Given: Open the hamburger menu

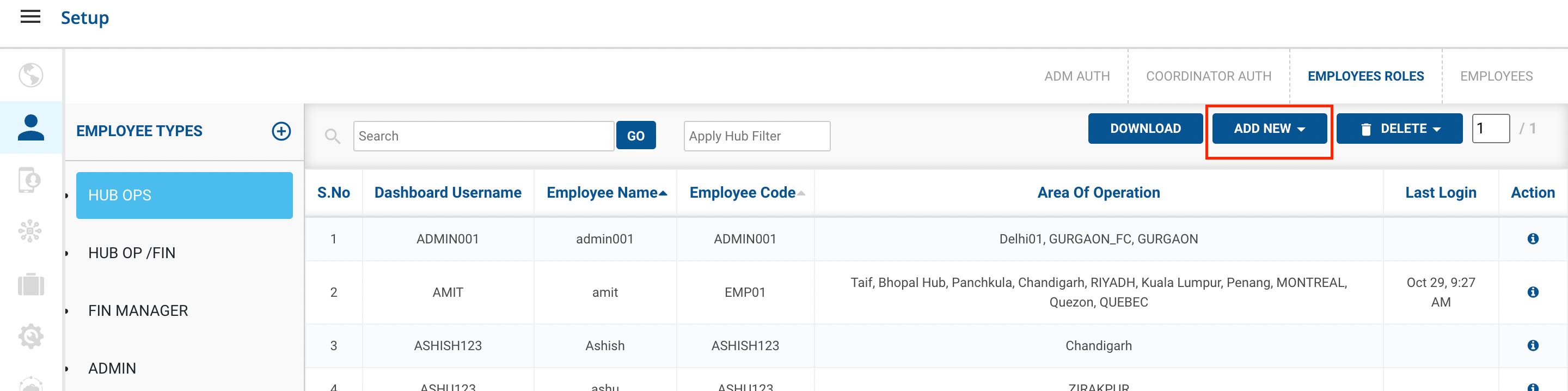Looking at the screenshot, I should (x=30, y=17).
